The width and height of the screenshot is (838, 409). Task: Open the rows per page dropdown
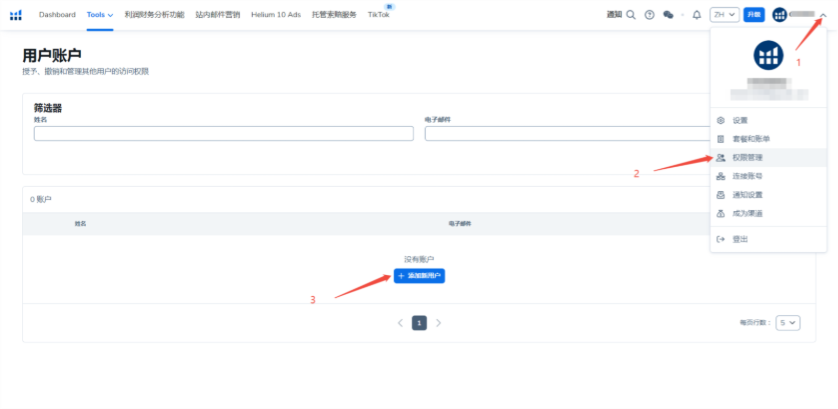(x=788, y=323)
